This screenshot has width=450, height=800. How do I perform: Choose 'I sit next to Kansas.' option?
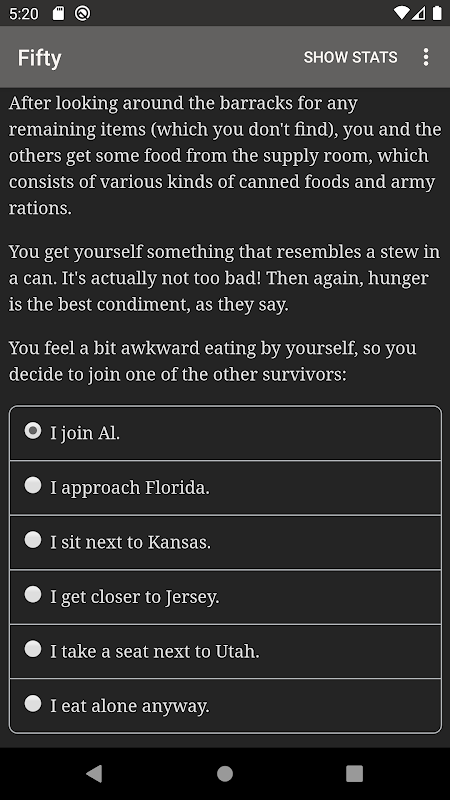pos(225,542)
